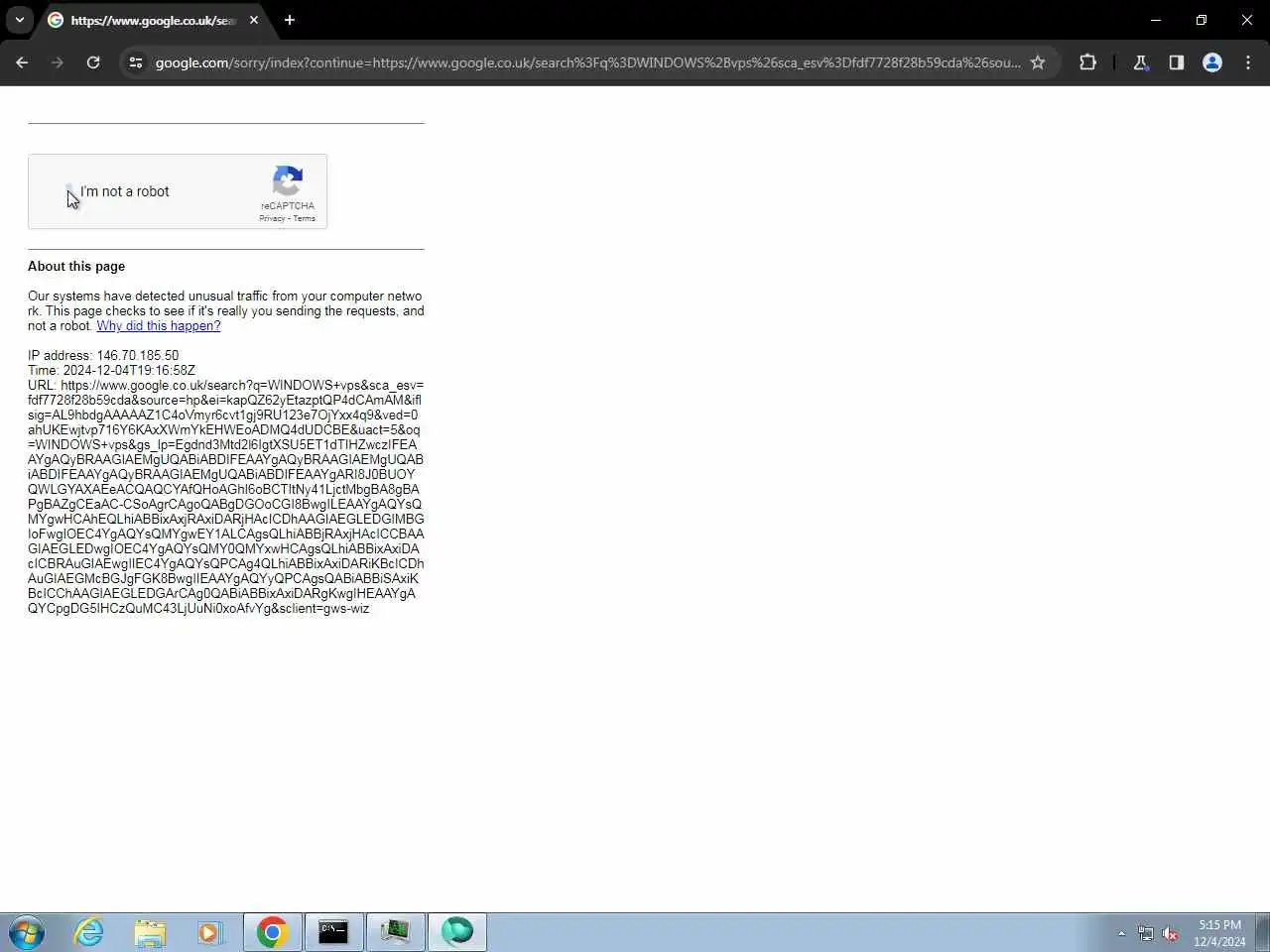Open the 'Why did this happen?' link
This screenshot has width=1270, height=952.
pos(159,325)
